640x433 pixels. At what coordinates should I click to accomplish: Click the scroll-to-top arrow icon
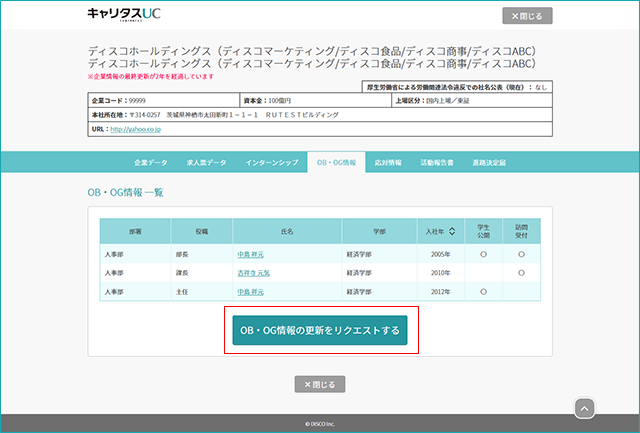click(x=584, y=408)
